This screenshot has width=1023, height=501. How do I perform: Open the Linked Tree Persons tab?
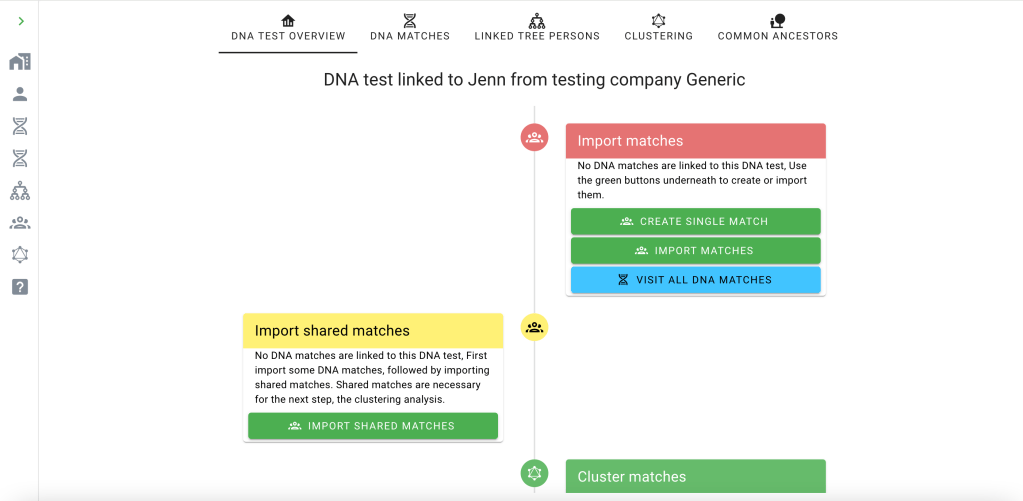(537, 28)
